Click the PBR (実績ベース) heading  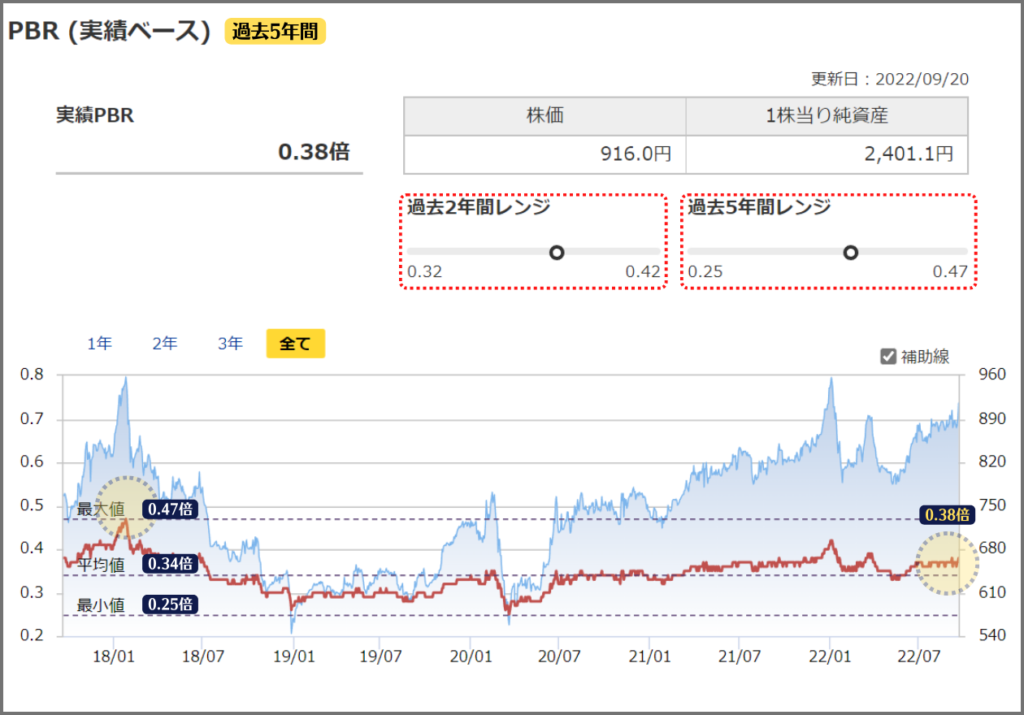coord(110,31)
